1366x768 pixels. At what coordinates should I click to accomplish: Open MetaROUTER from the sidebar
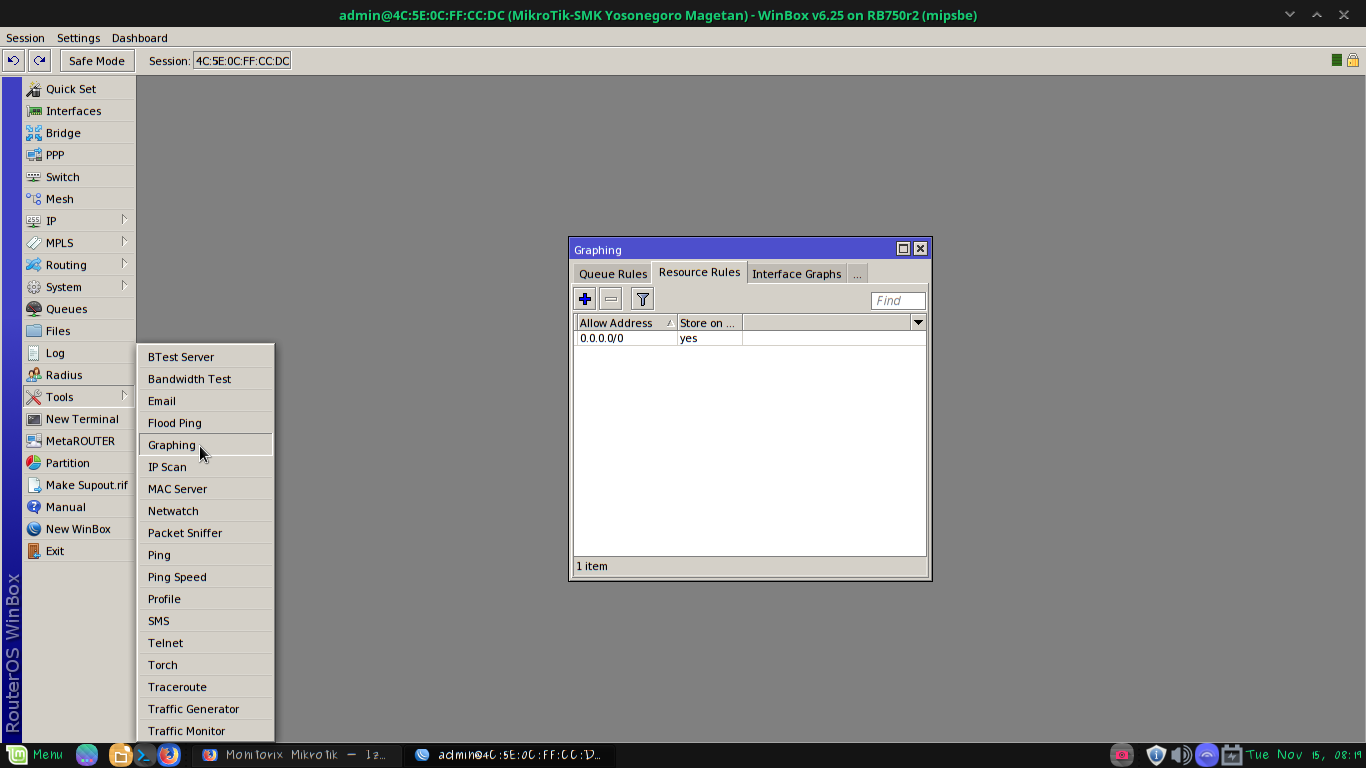[79, 441]
